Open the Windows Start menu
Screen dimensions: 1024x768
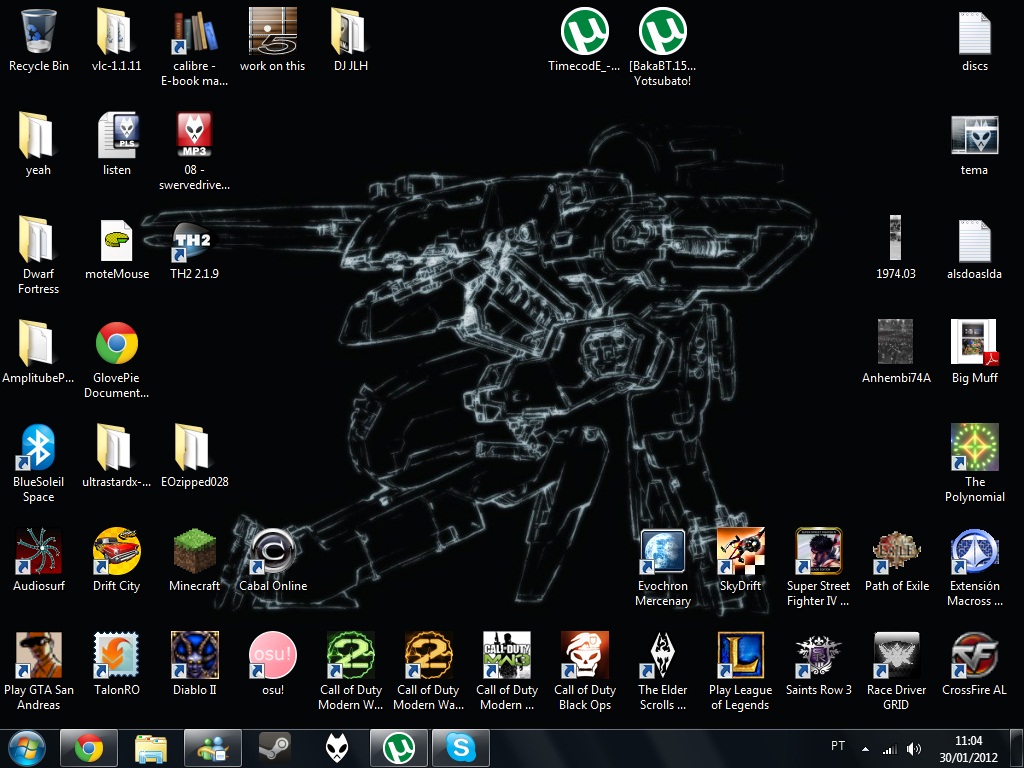(x=26, y=748)
